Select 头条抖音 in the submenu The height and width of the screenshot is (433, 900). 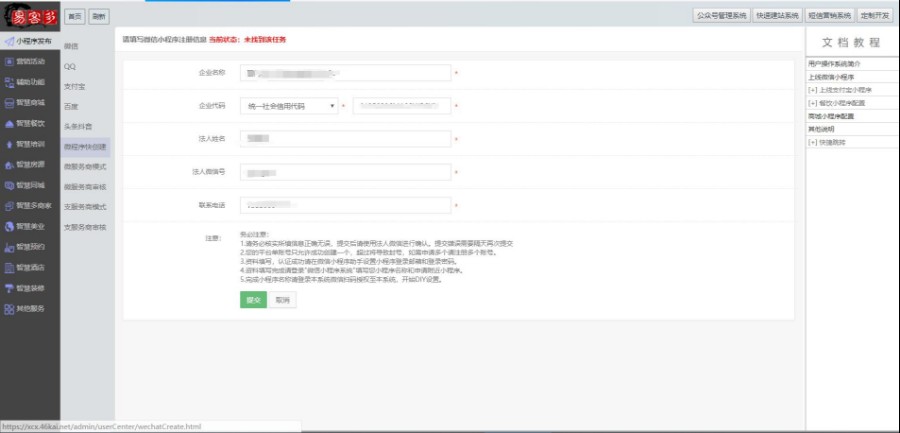77,126
